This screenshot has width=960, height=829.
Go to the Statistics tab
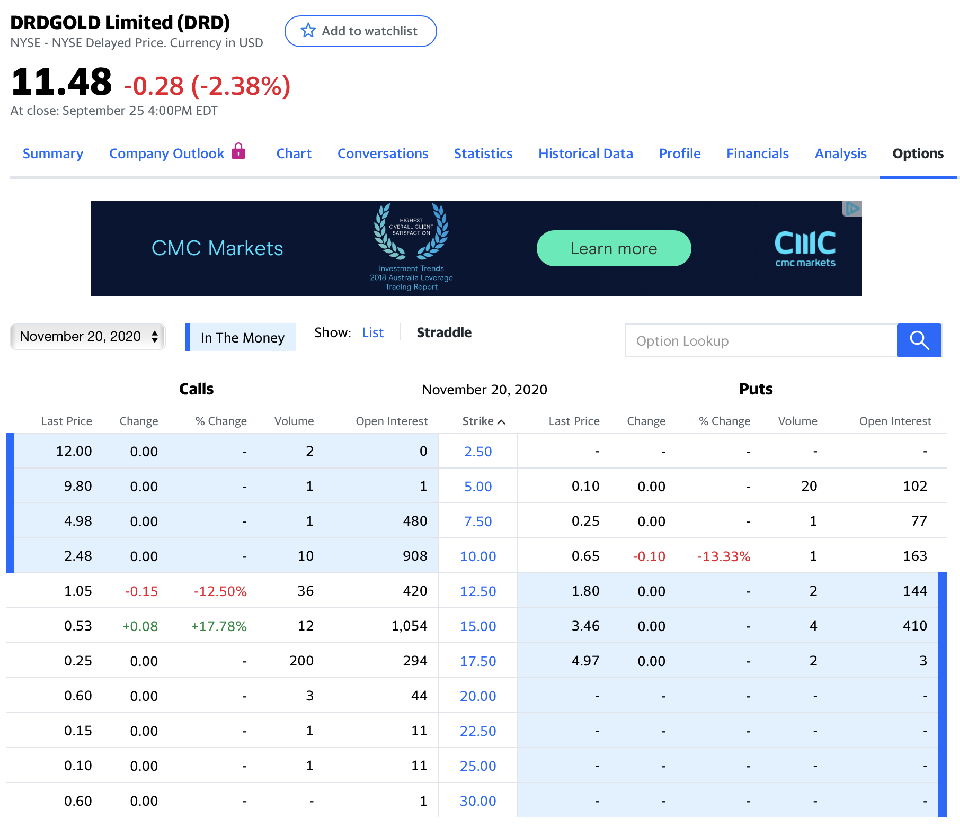click(483, 154)
